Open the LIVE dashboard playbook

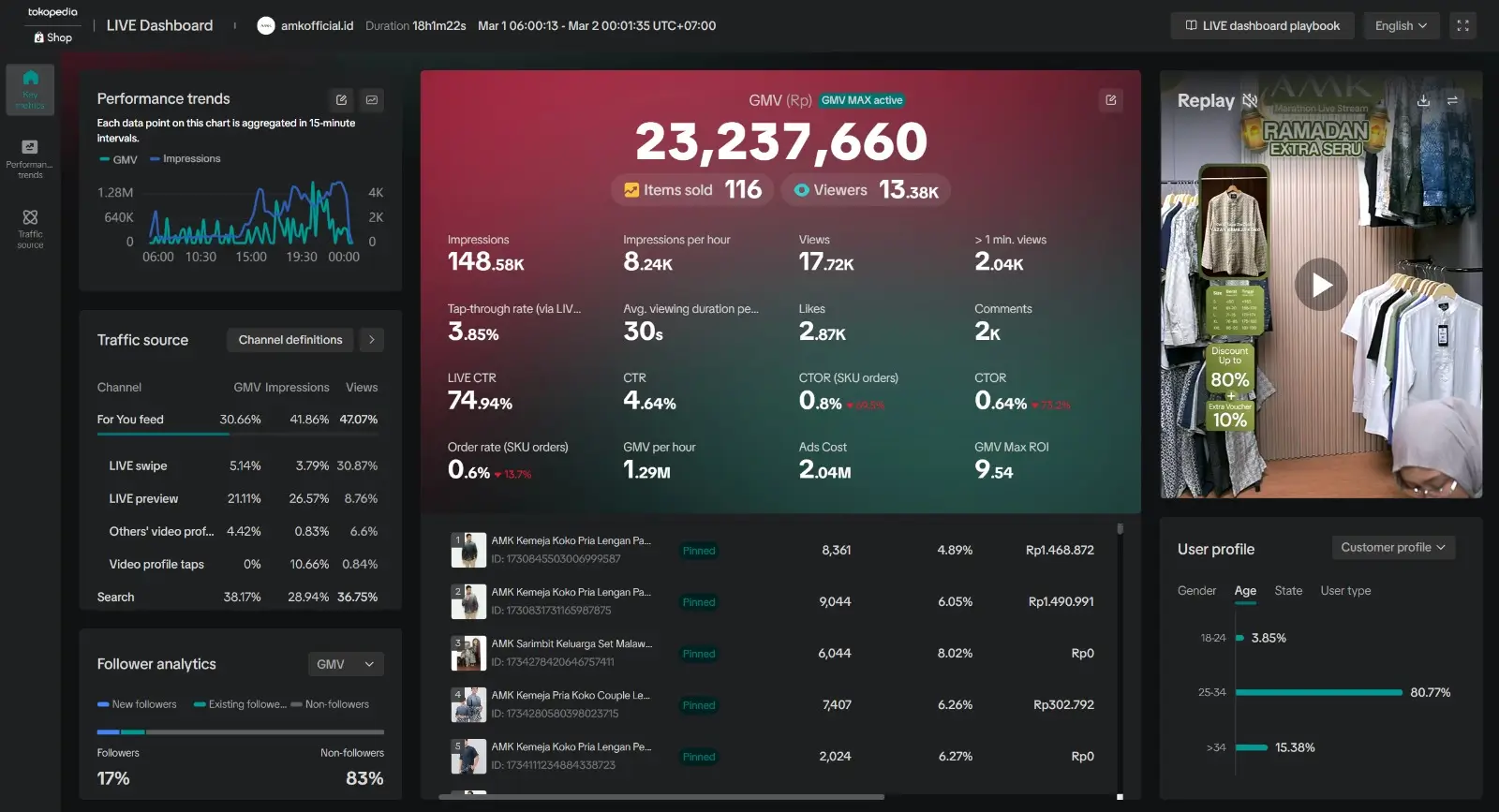click(x=1262, y=26)
